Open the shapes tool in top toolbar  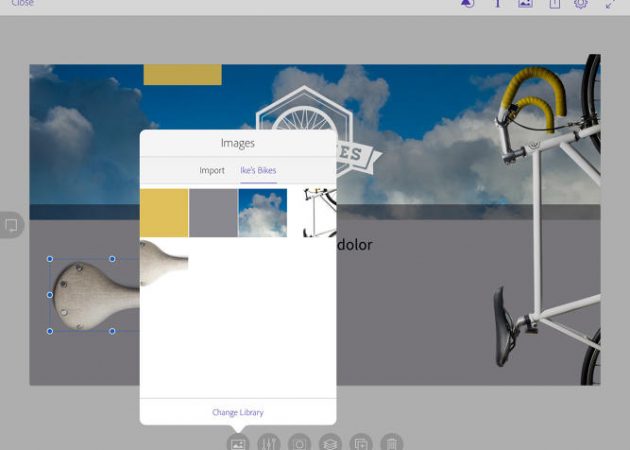point(467,4)
